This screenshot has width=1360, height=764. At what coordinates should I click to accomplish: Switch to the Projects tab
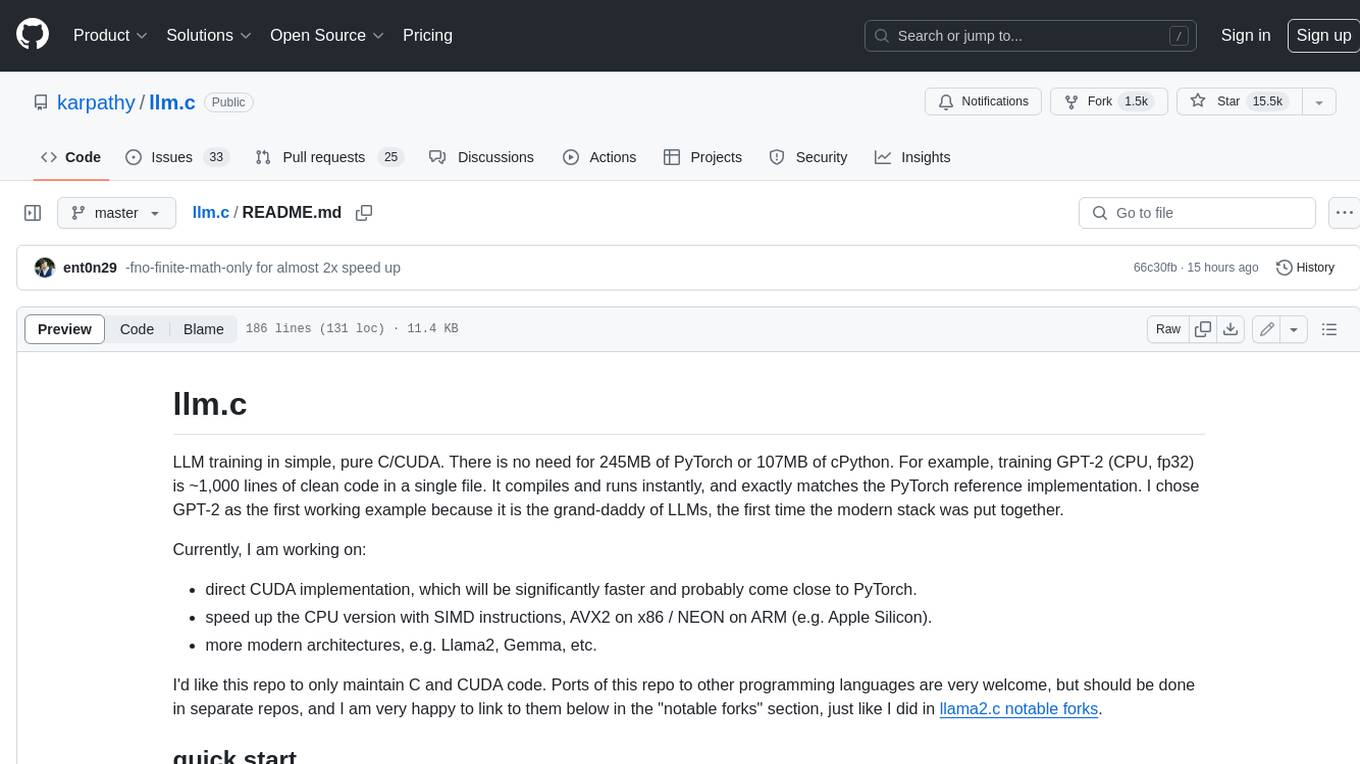point(702,157)
